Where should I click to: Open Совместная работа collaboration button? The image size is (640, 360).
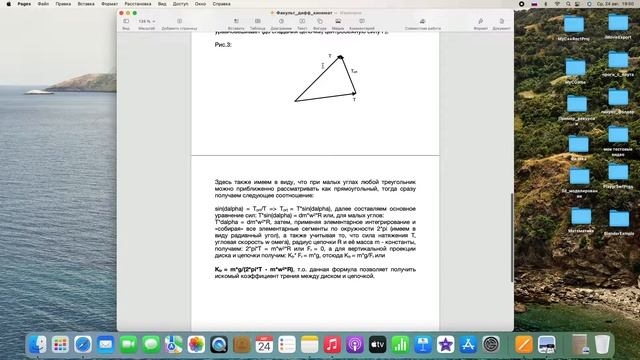422,21
